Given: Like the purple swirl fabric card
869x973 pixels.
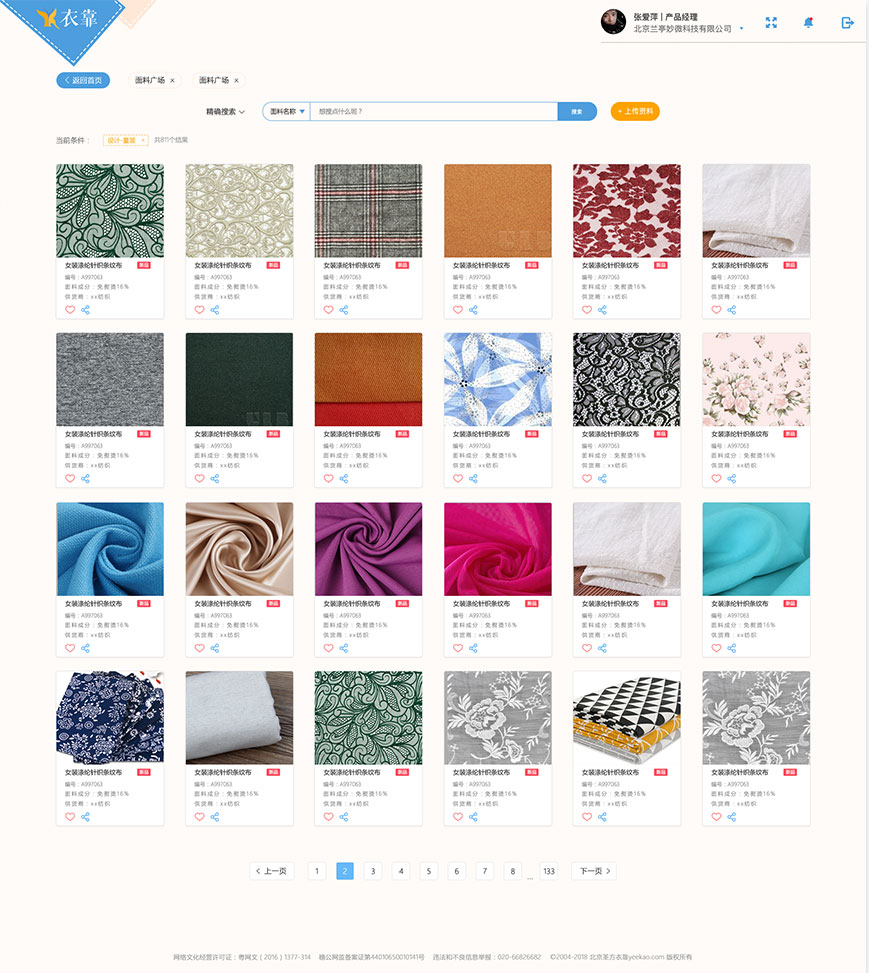Looking at the screenshot, I should pyautogui.click(x=328, y=648).
